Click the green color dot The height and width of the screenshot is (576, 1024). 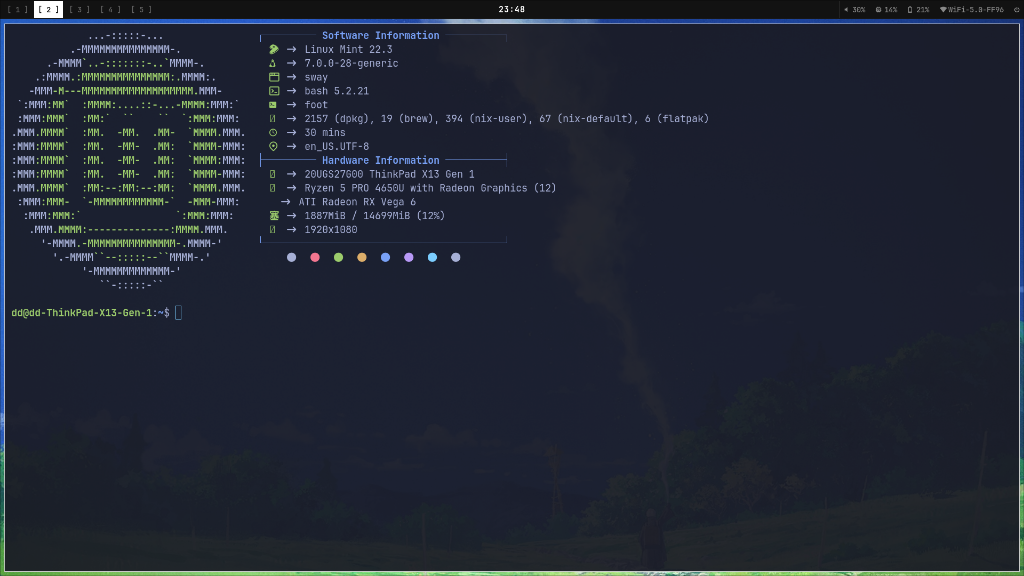coord(338,257)
